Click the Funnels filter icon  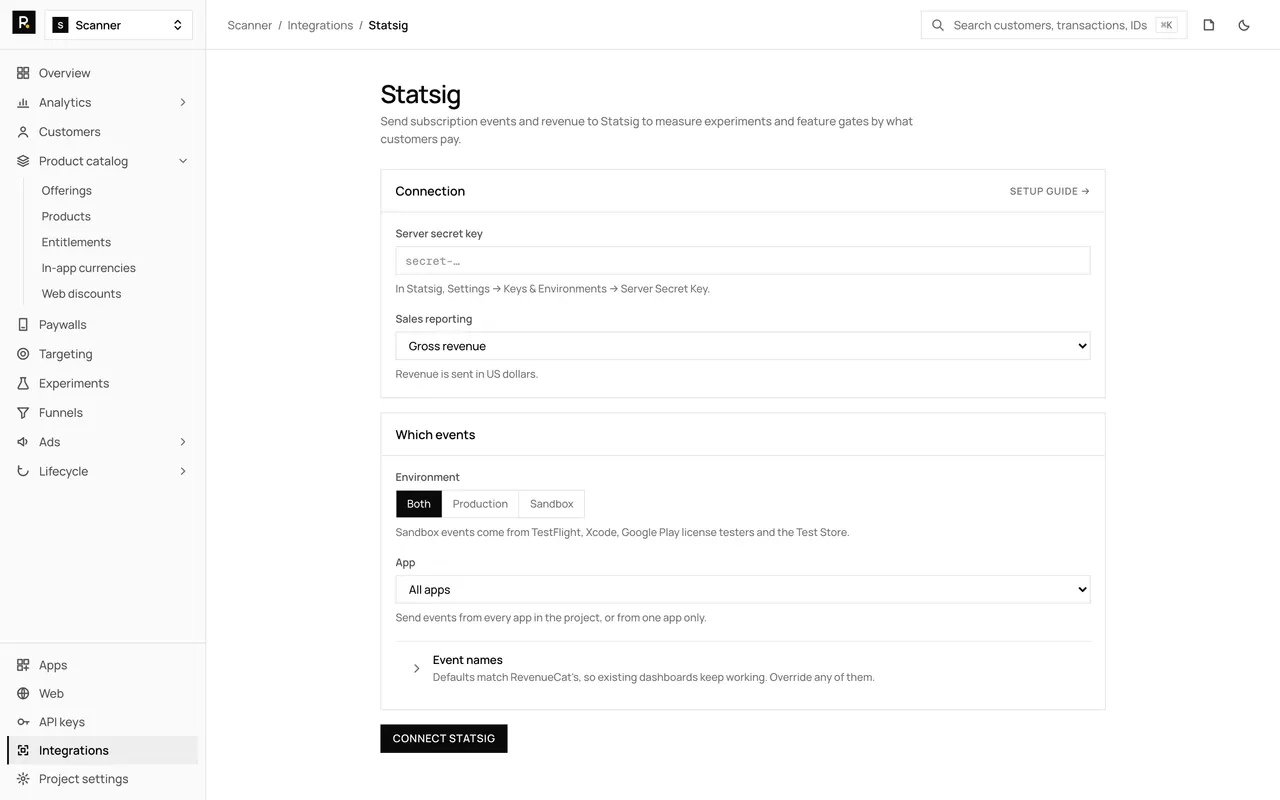23,413
